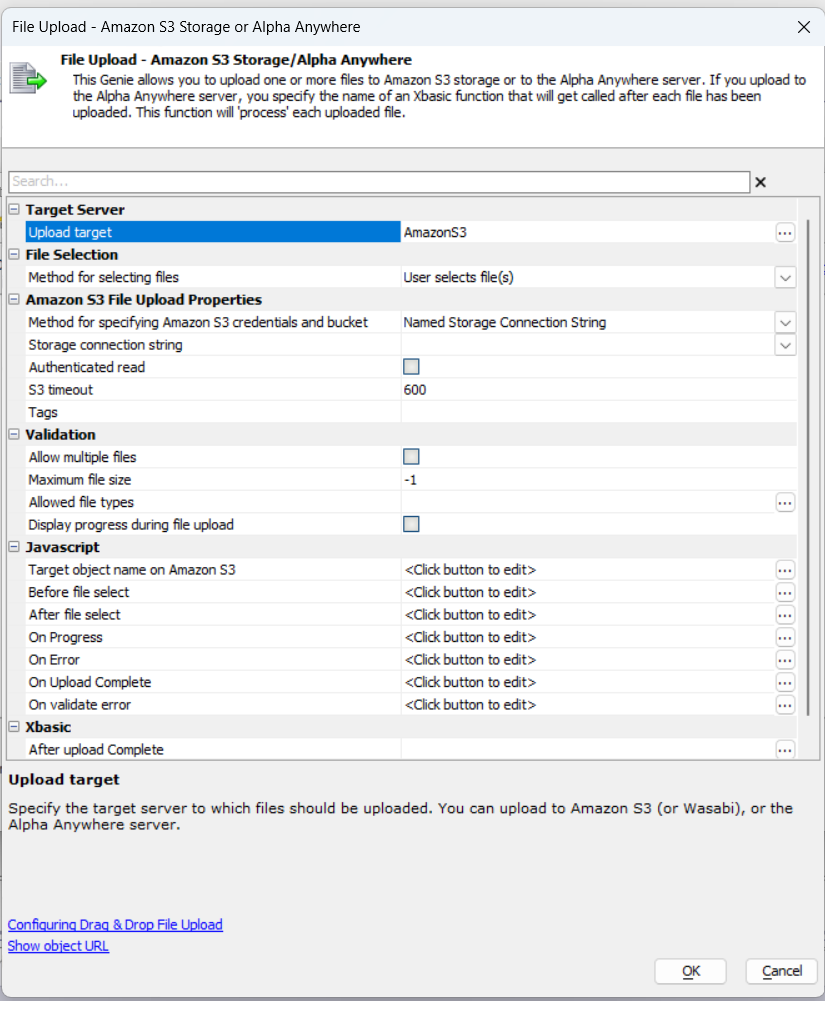Select the S3 timeout label
Viewport: 834px width, 1011px height.
[x=61, y=390]
